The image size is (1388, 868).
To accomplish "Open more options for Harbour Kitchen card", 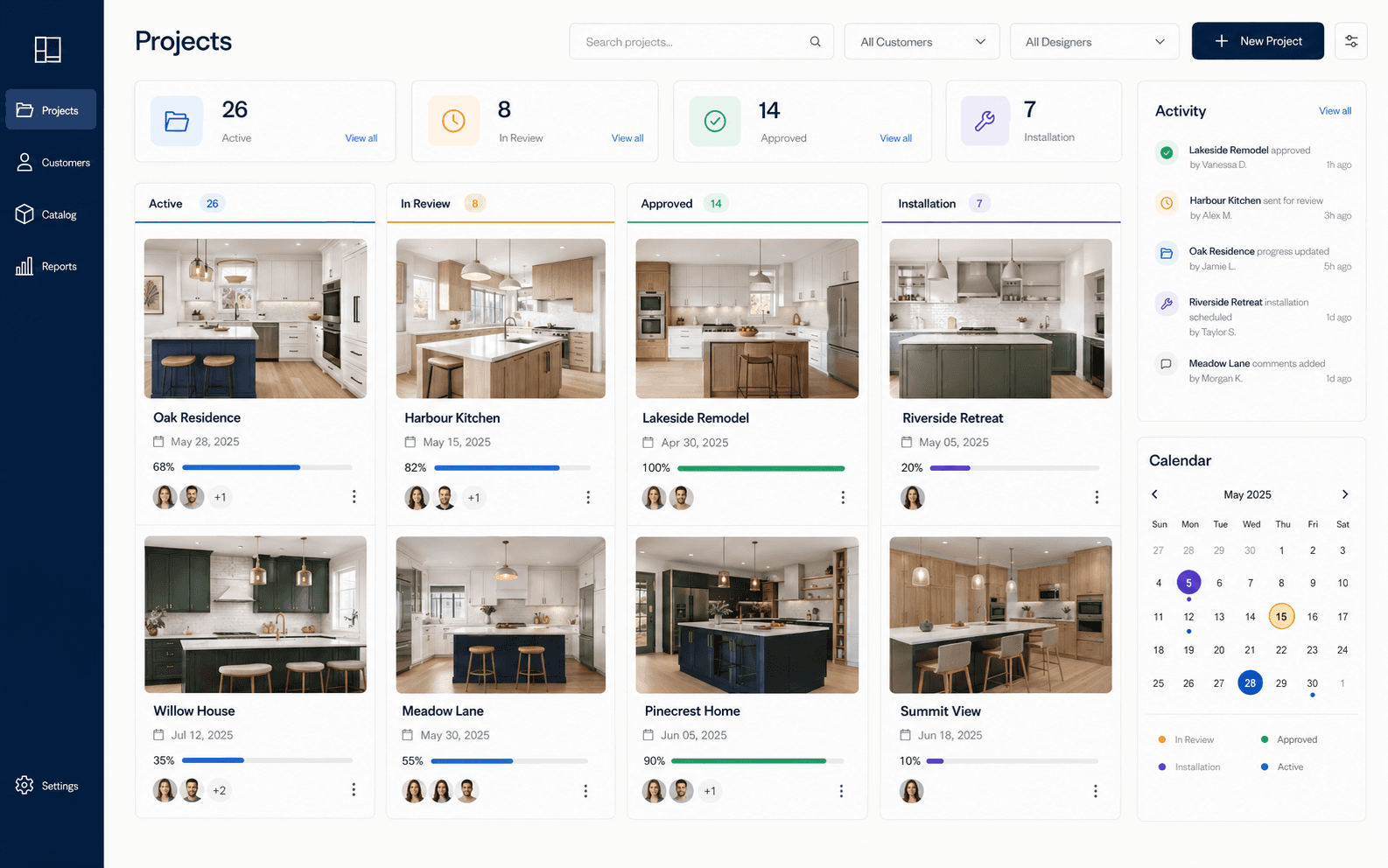I will coord(587,497).
